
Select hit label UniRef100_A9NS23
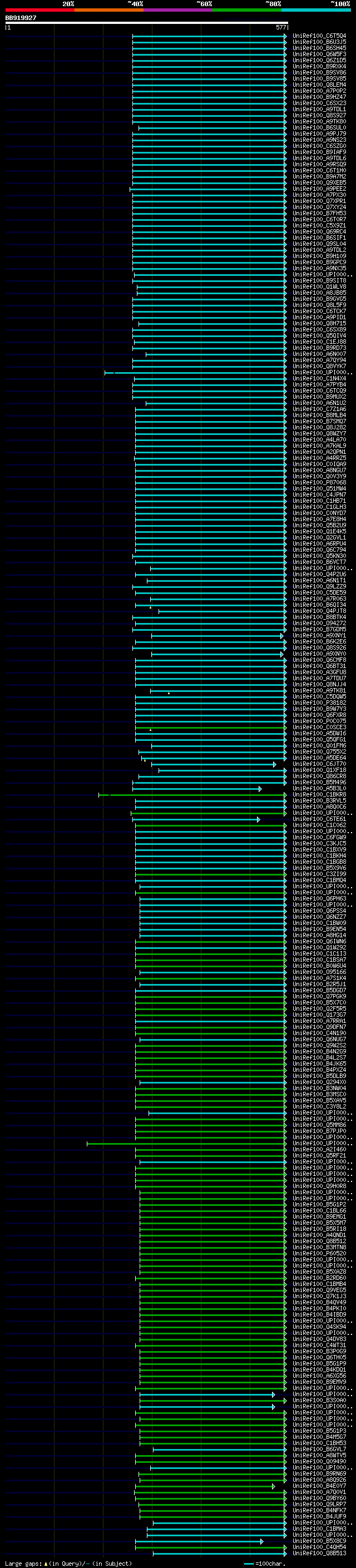[319, 140]
